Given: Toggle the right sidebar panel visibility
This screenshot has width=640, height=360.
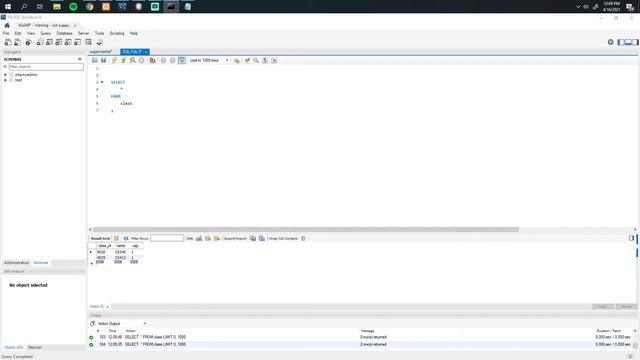Looking at the screenshot, I should pos(635,42).
